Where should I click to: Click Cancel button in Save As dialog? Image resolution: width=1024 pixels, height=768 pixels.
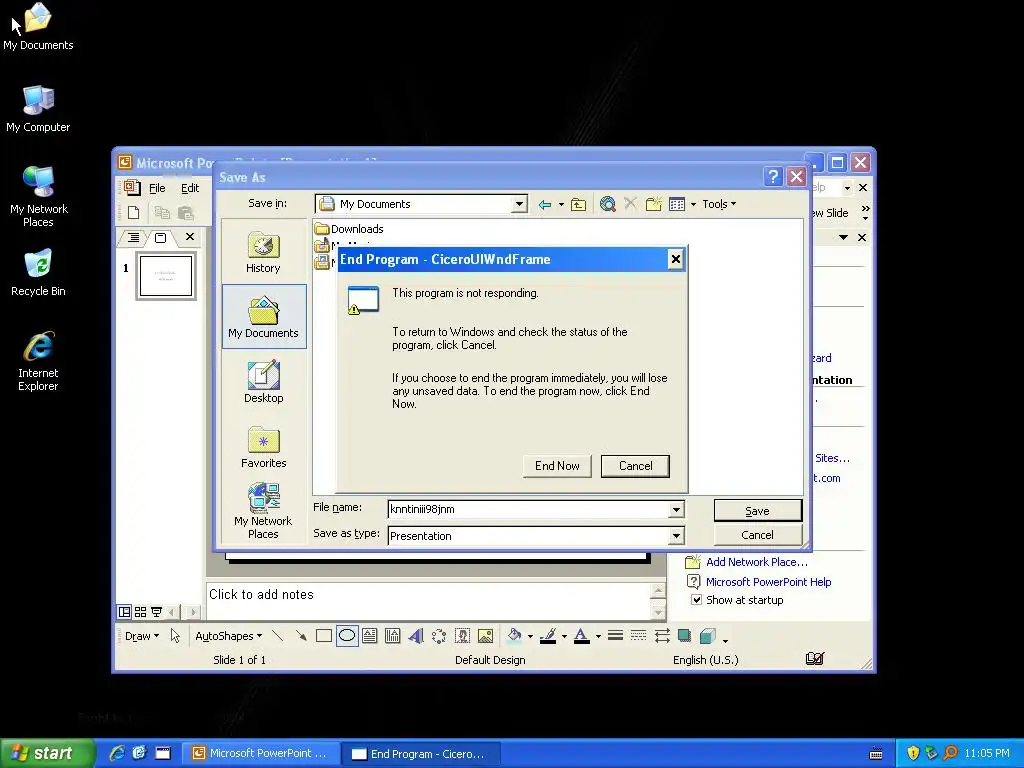pos(757,535)
